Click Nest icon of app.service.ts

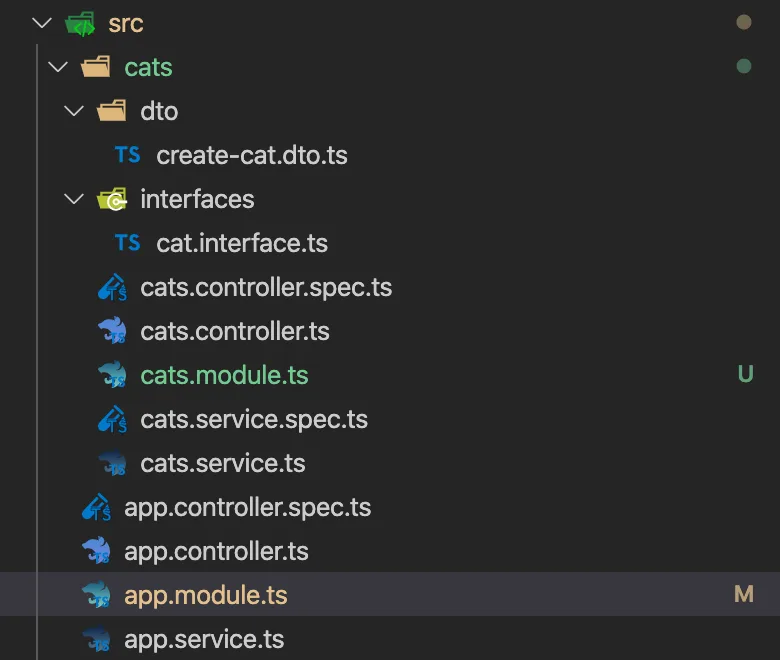coord(97,639)
